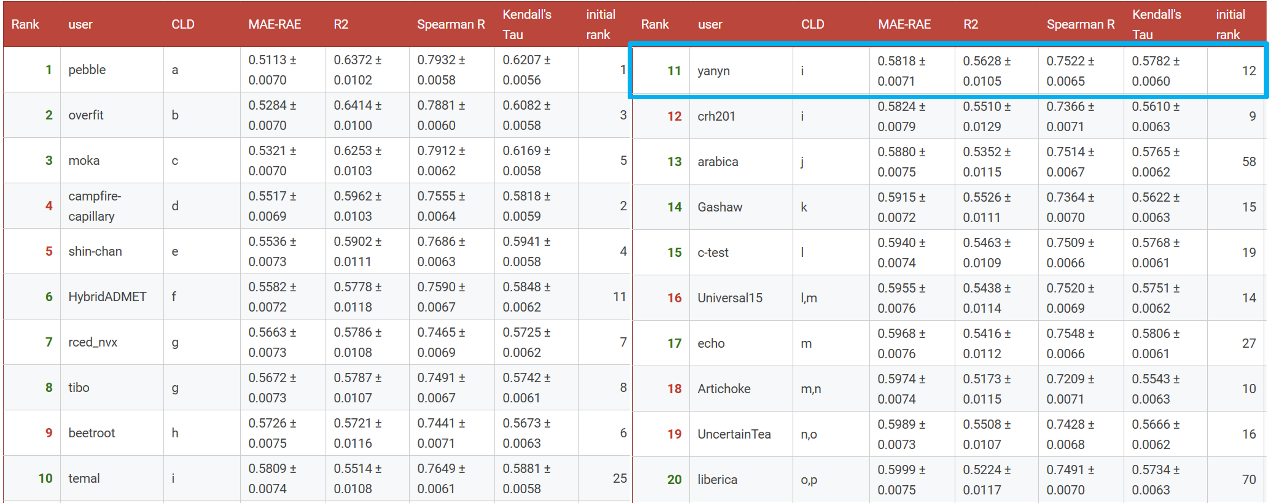Select the user name HybridADMET

click(x=107, y=297)
